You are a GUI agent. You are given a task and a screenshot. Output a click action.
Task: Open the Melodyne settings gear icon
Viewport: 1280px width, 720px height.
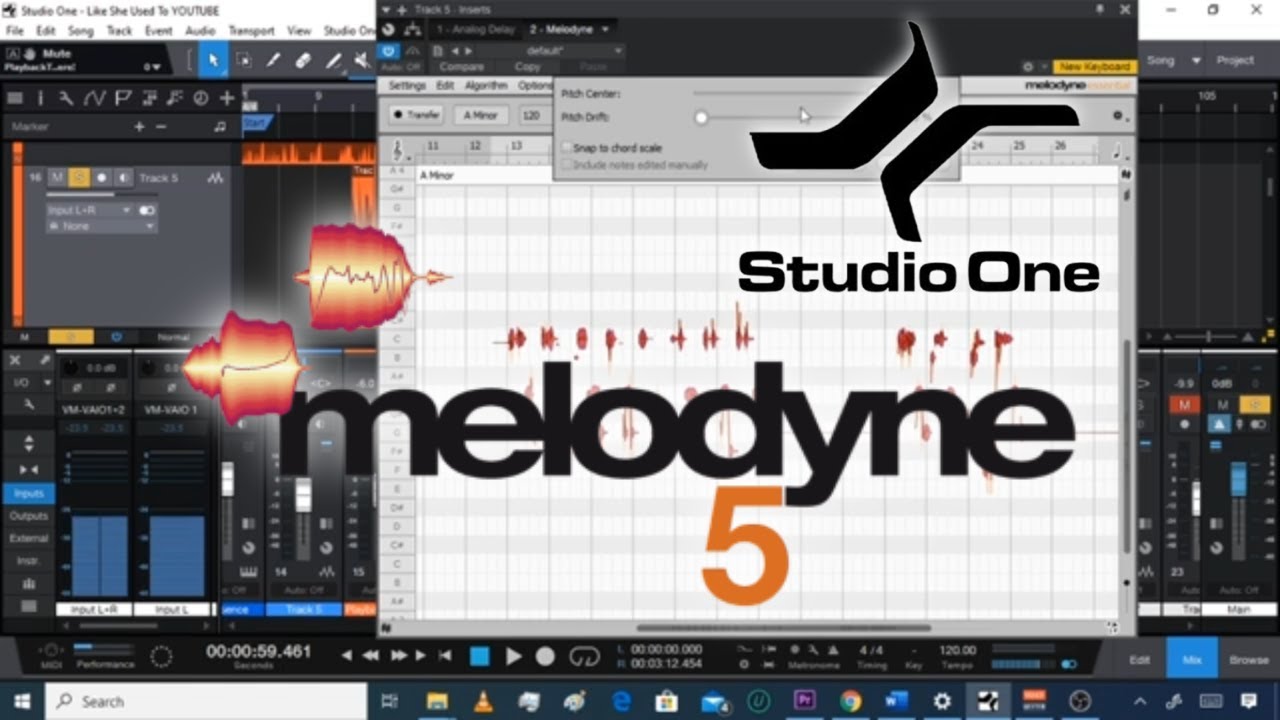pos(1118,116)
